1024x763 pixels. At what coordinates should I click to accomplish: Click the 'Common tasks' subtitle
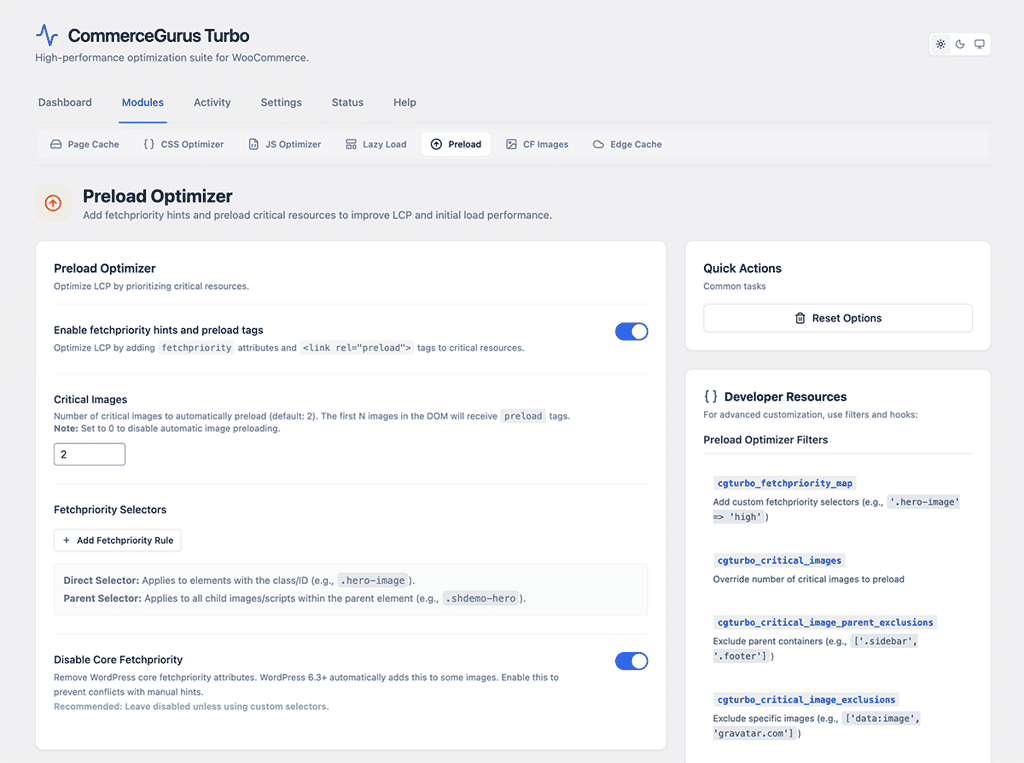734,286
